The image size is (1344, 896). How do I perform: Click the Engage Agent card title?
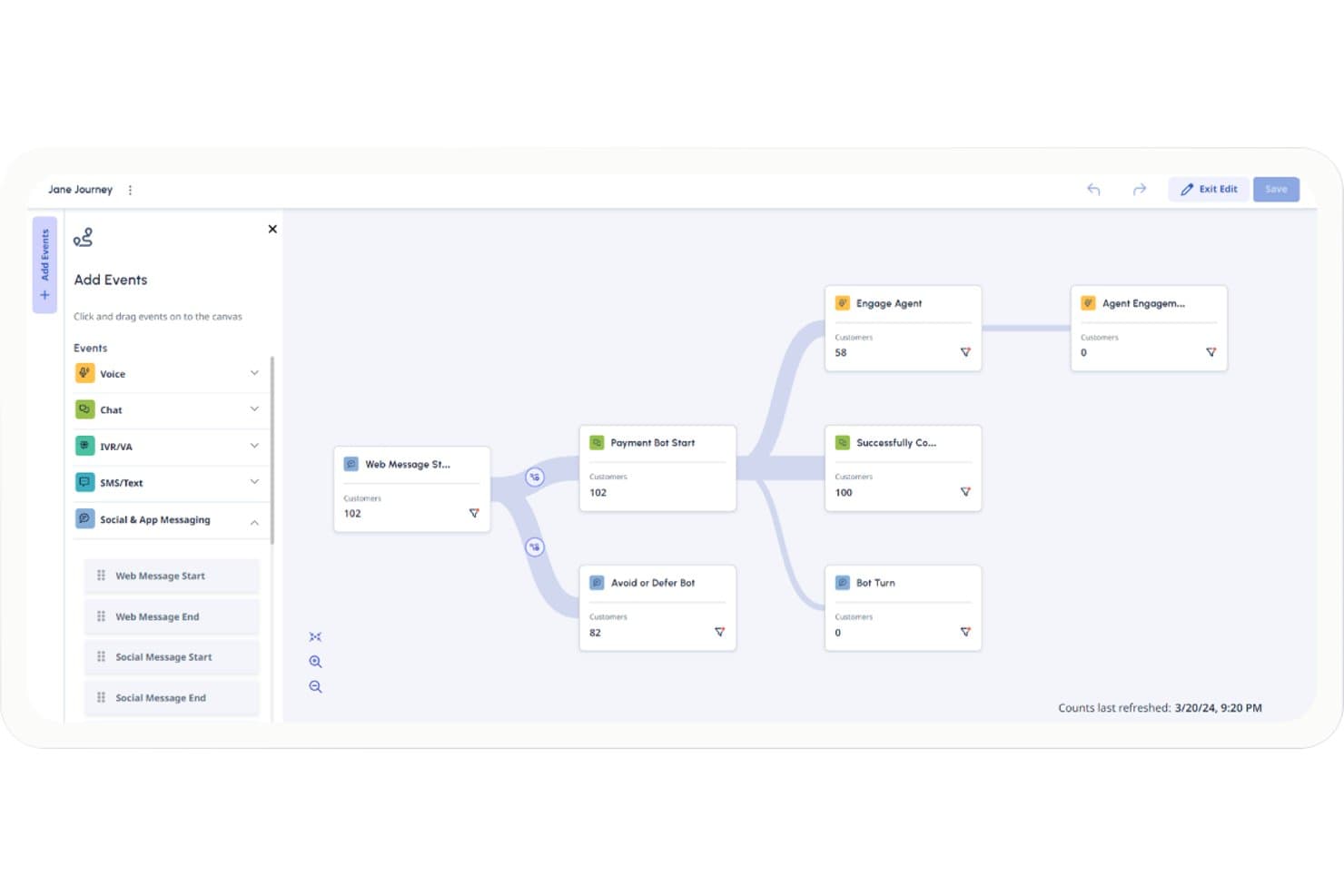889,303
